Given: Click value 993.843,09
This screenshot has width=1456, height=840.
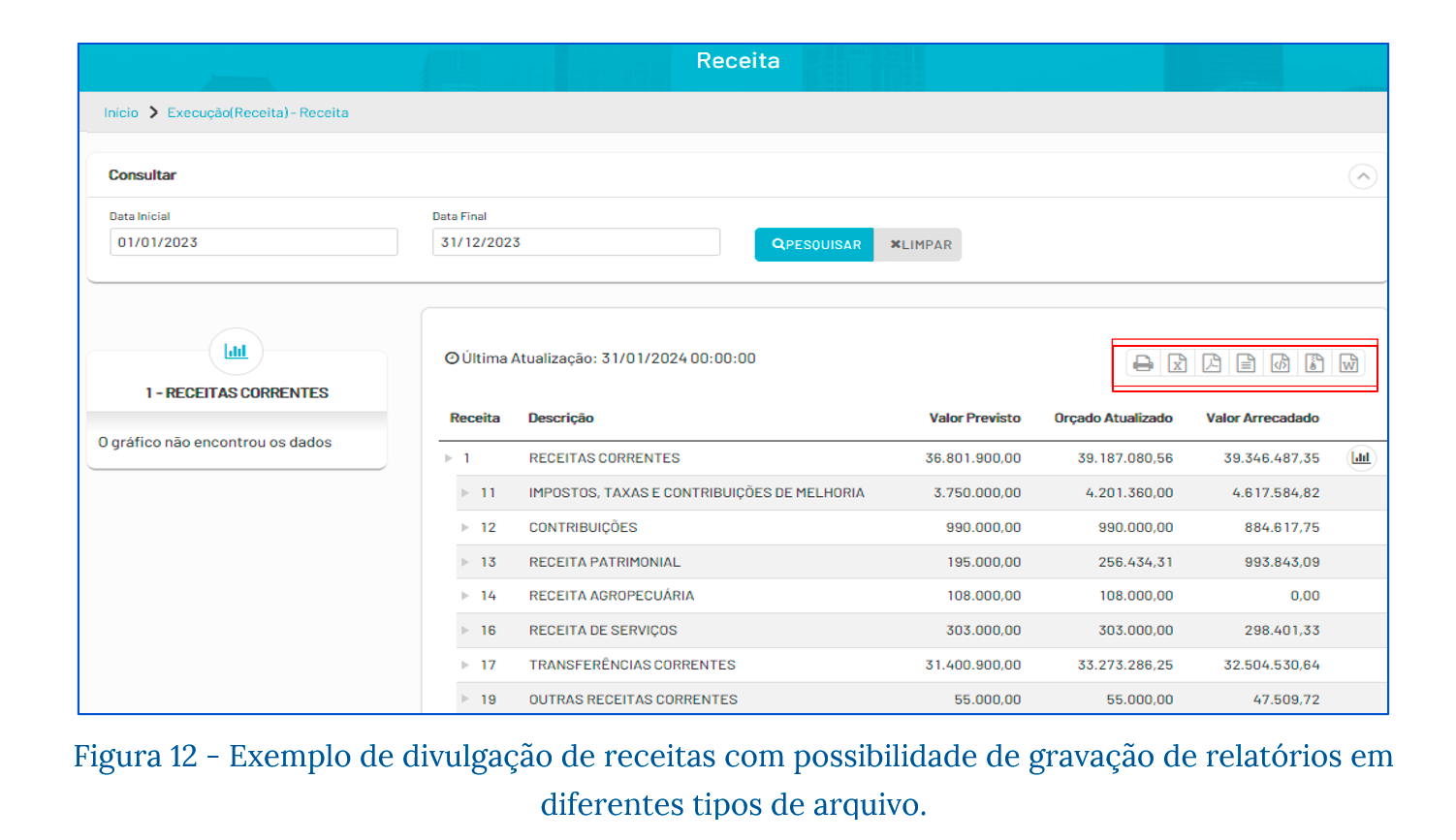Looking at the screenshot, I should click(1282, 562).
